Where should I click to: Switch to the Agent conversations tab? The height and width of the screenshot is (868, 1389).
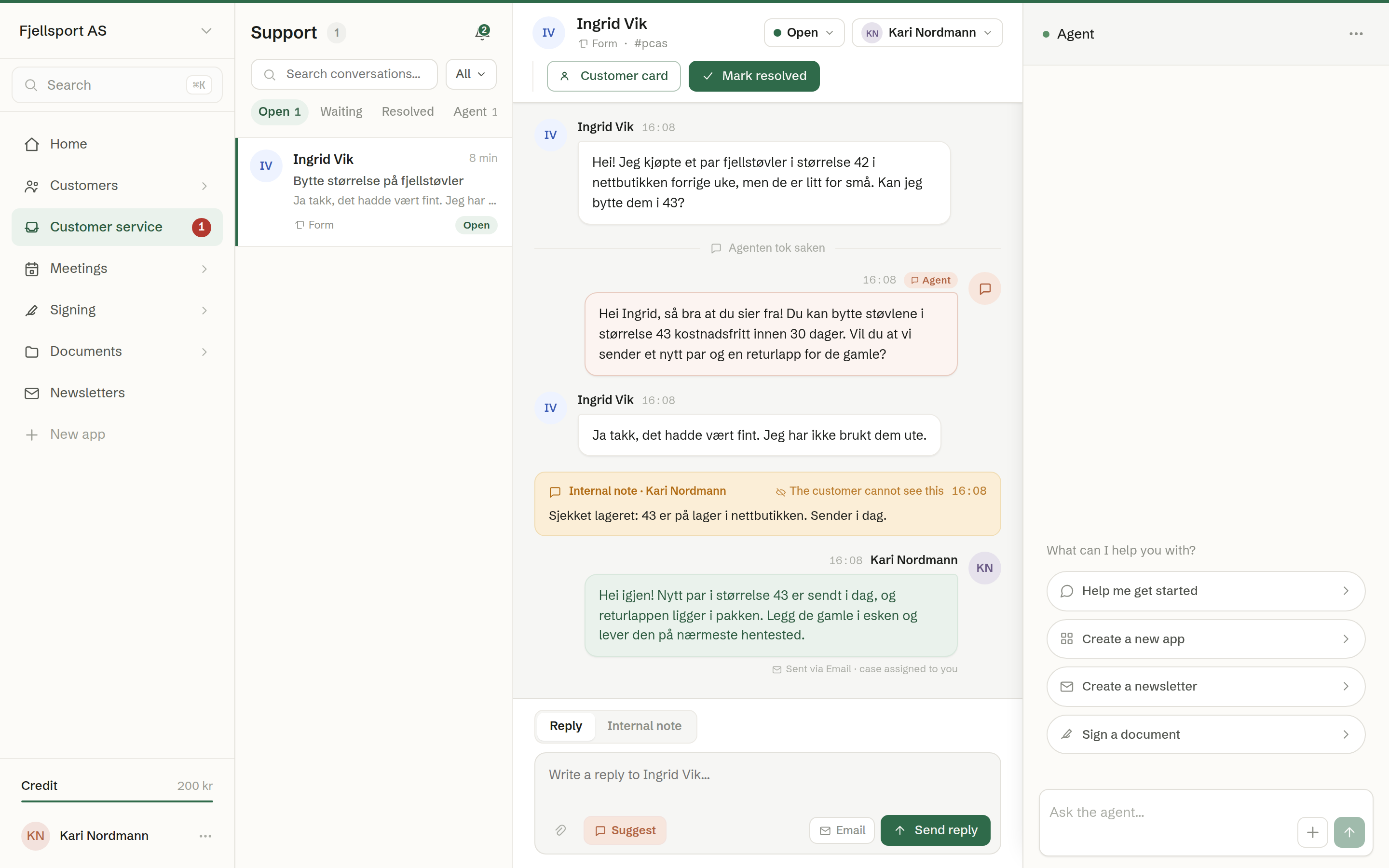(x=475, y=112)
